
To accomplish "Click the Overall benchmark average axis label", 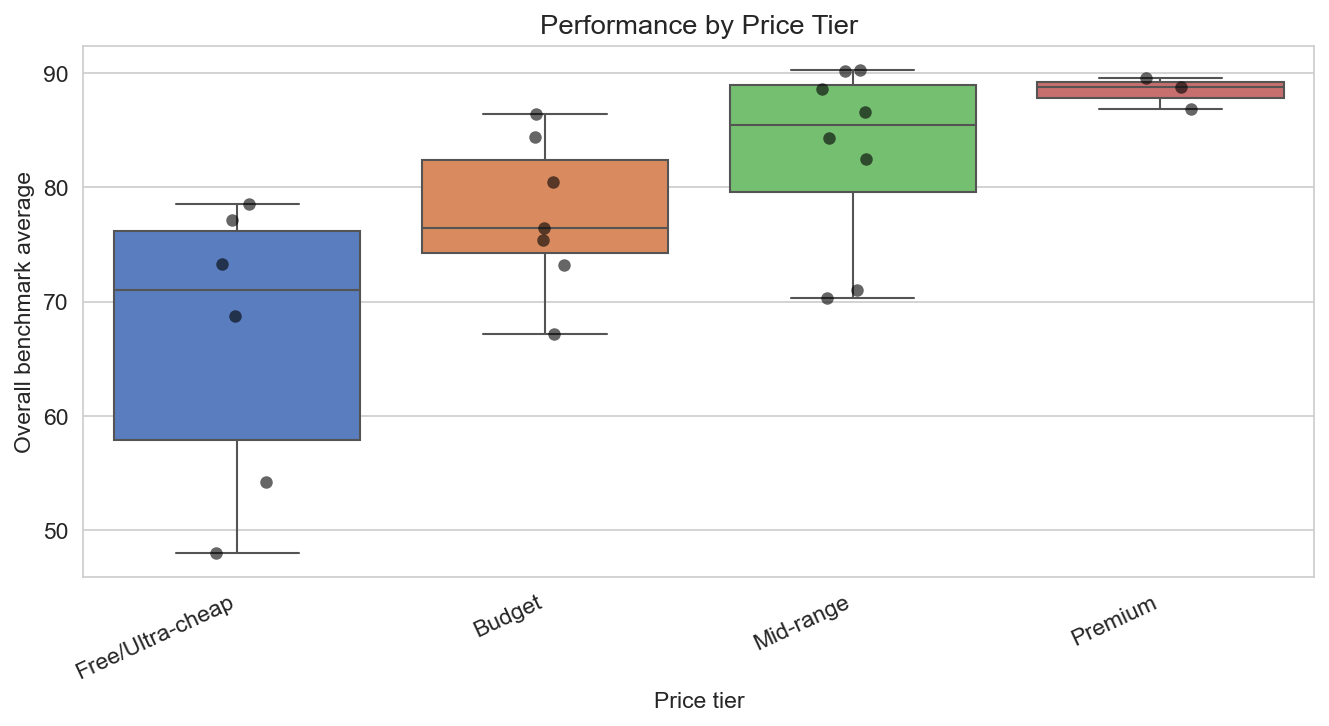I will 23,312.
